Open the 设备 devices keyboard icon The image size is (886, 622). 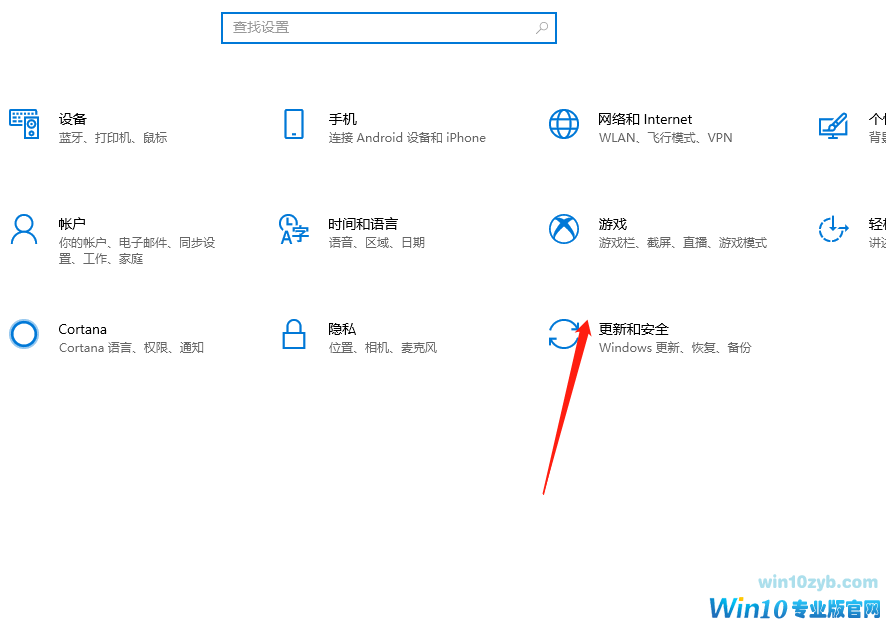[x=24, y=124]
